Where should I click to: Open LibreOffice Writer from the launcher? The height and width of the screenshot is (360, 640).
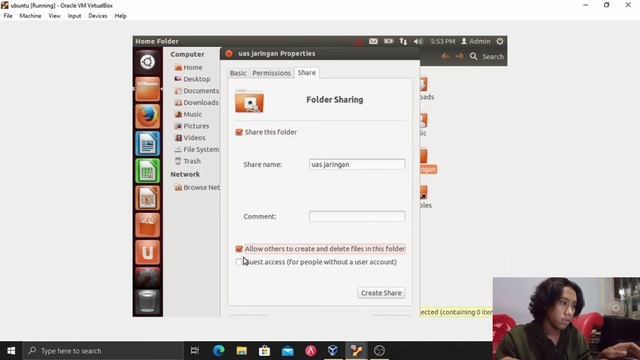[147, 143]
